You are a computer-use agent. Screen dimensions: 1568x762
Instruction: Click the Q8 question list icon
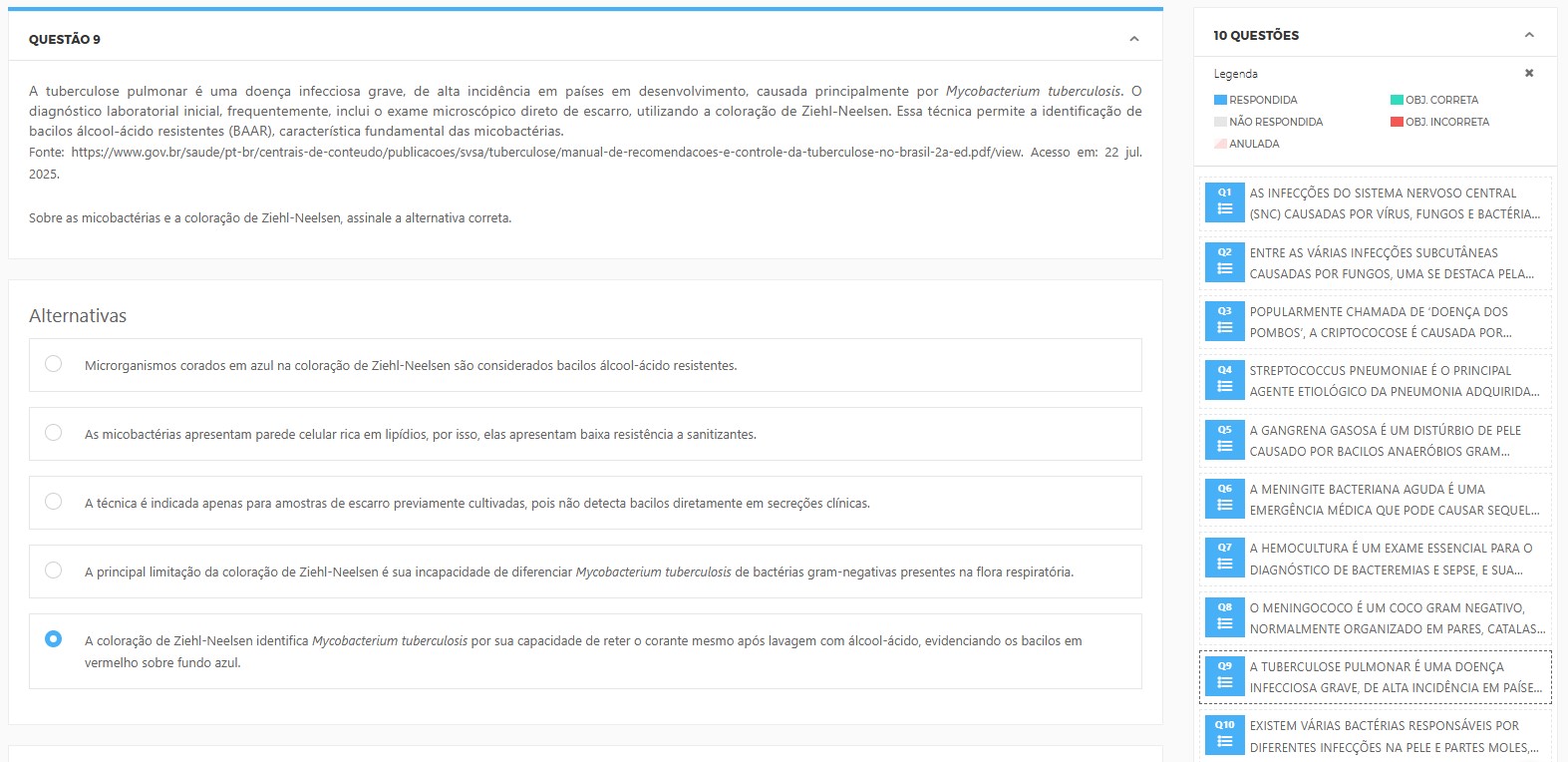pyautogui.click(x=1224, y=617)
